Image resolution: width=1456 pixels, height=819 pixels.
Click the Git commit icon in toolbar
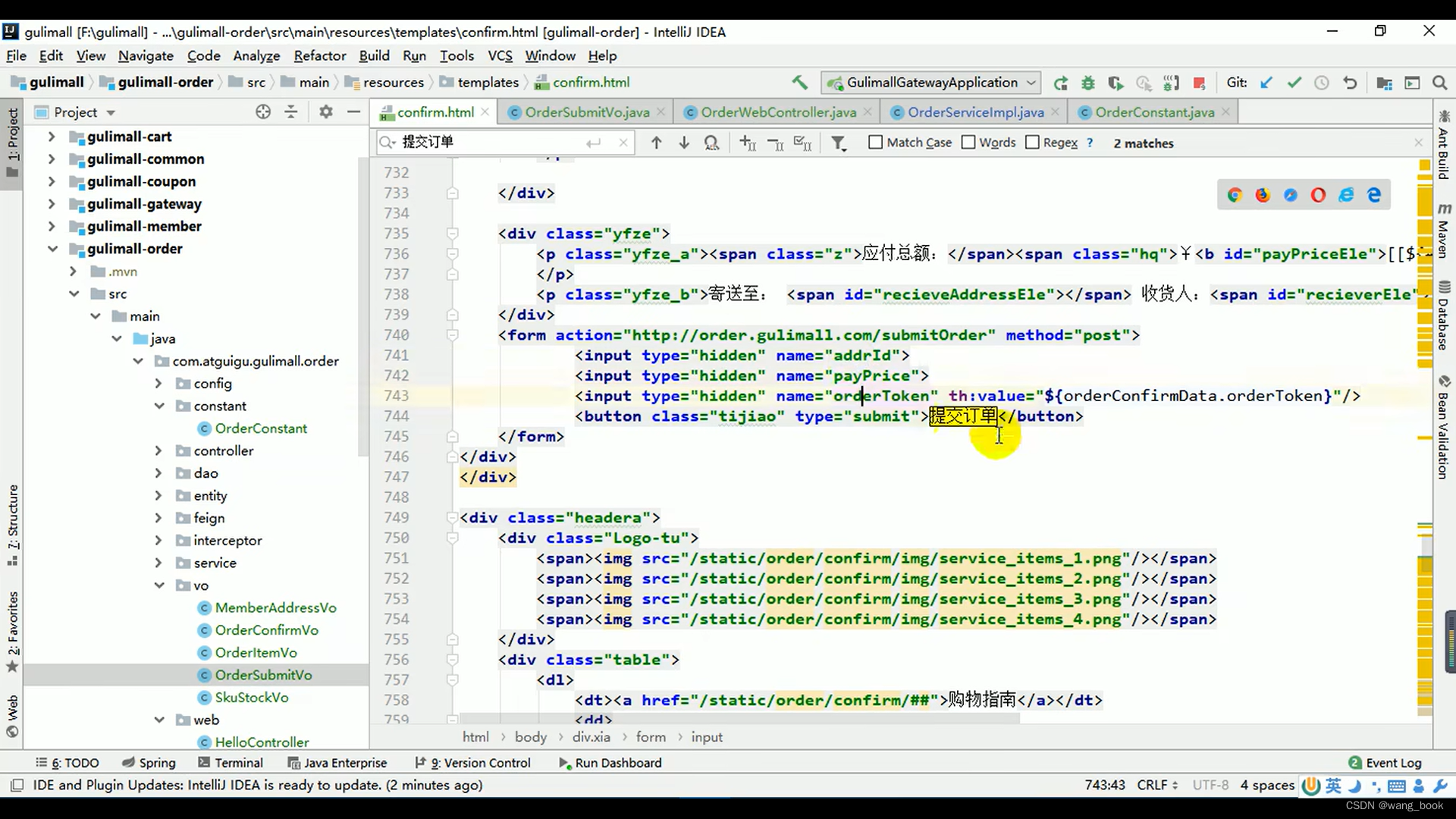(x=1294, y=82)
